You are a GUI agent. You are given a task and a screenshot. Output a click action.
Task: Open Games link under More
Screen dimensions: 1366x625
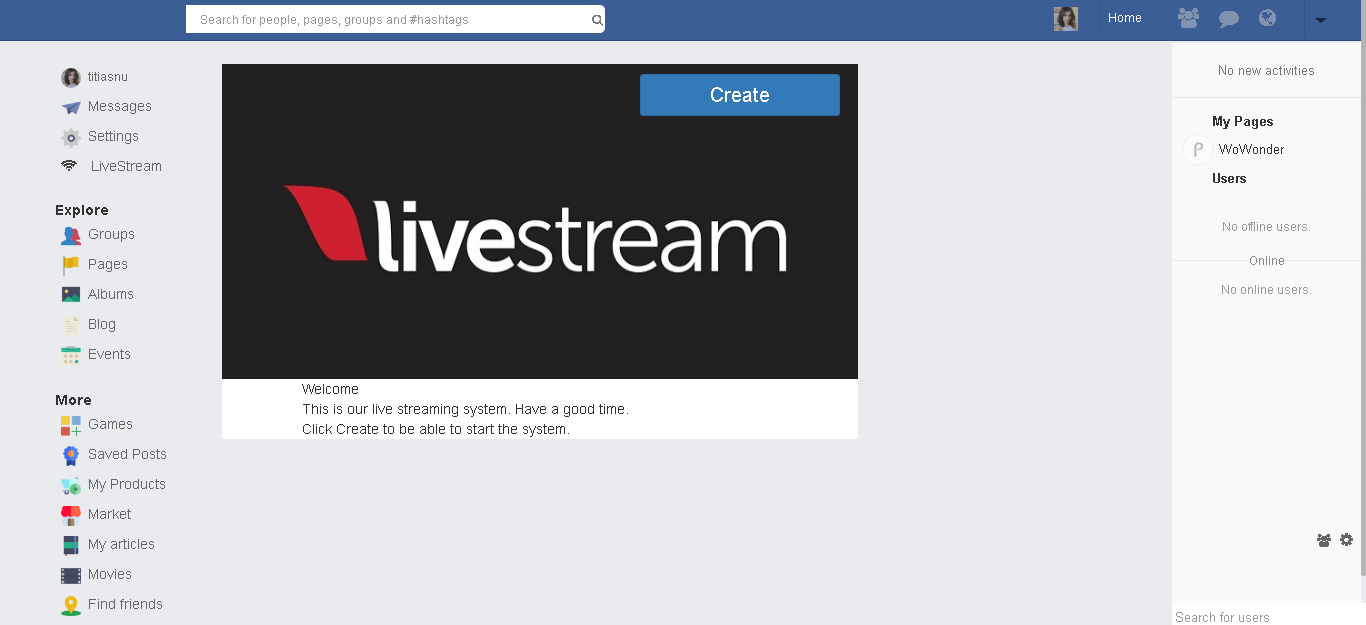110,425
